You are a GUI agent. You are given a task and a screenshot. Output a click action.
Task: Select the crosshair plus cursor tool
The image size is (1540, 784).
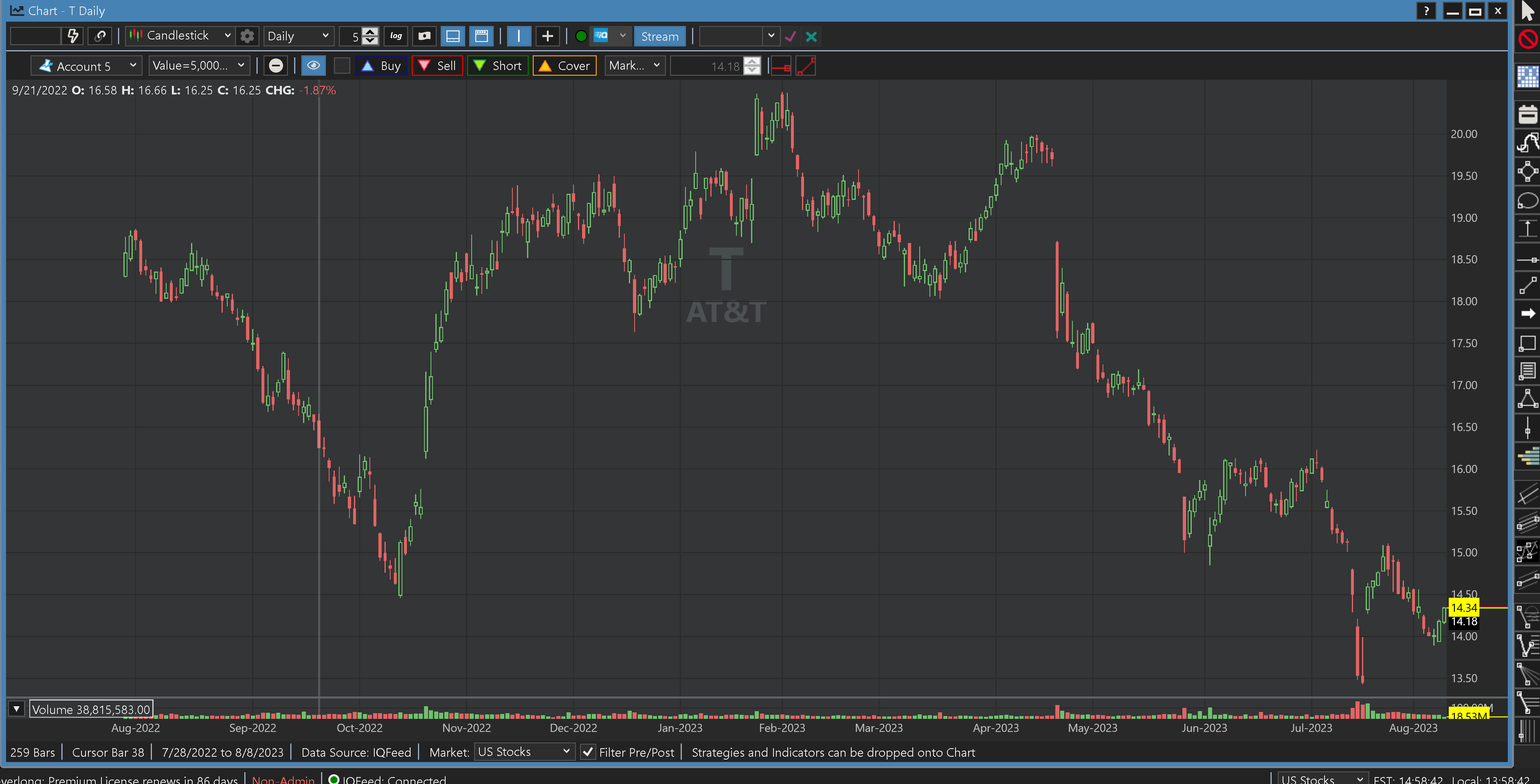click(547, 36)
